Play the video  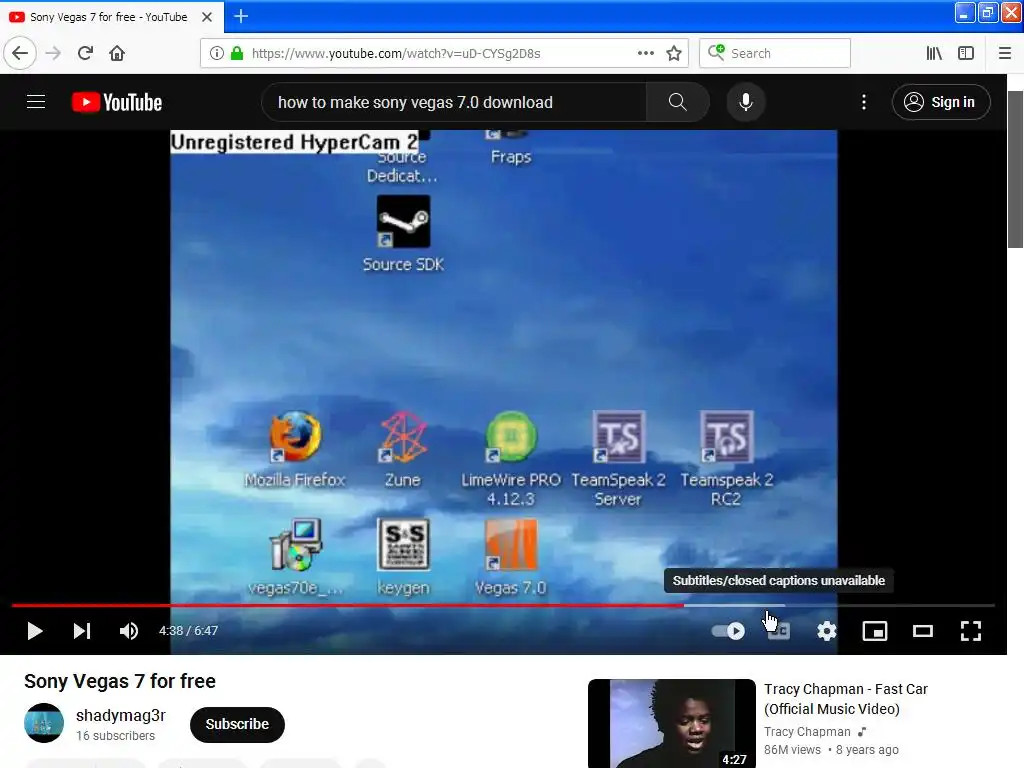pyautogui.click(x=35, y=632)
